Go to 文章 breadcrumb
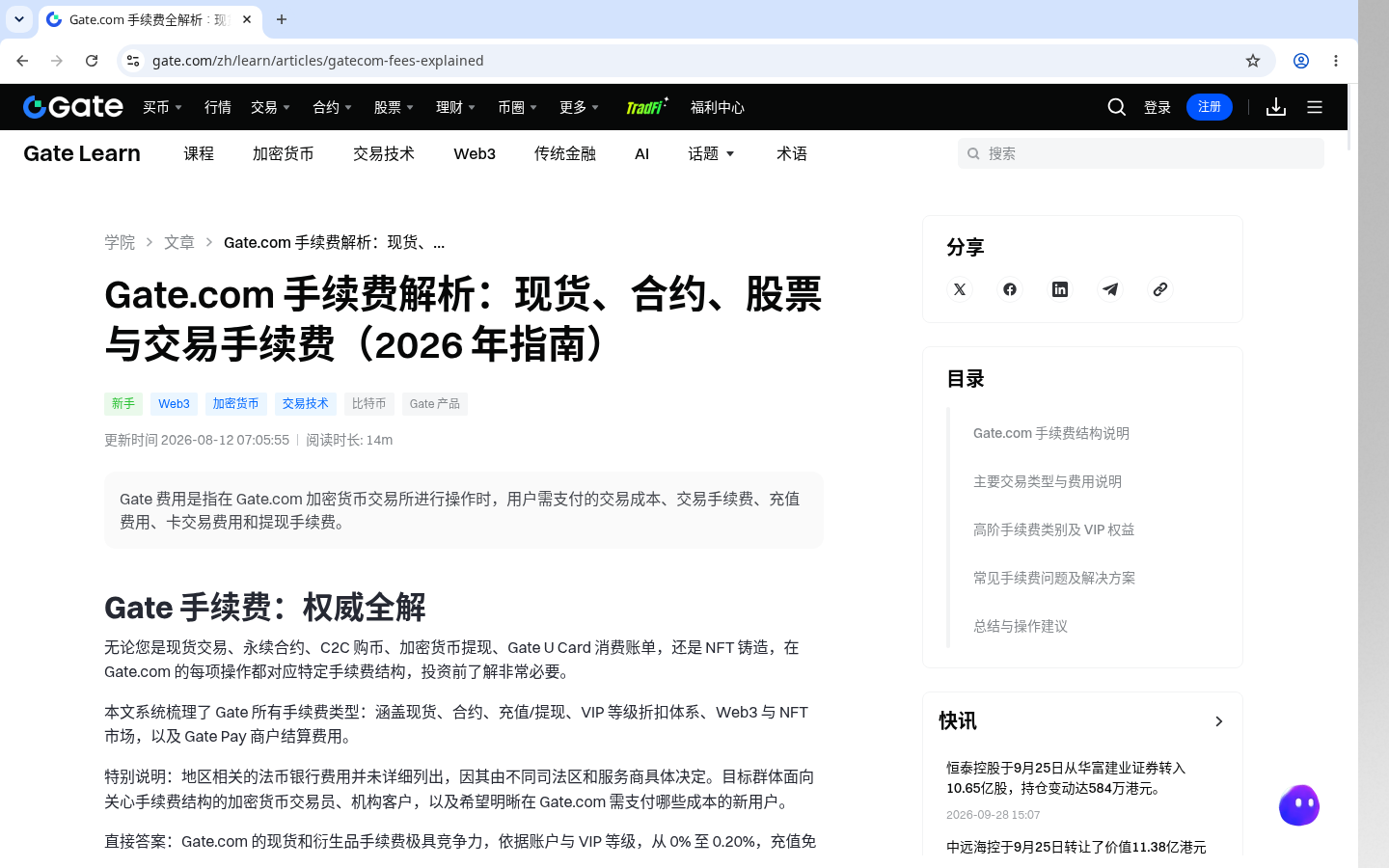 pos(179,242)
